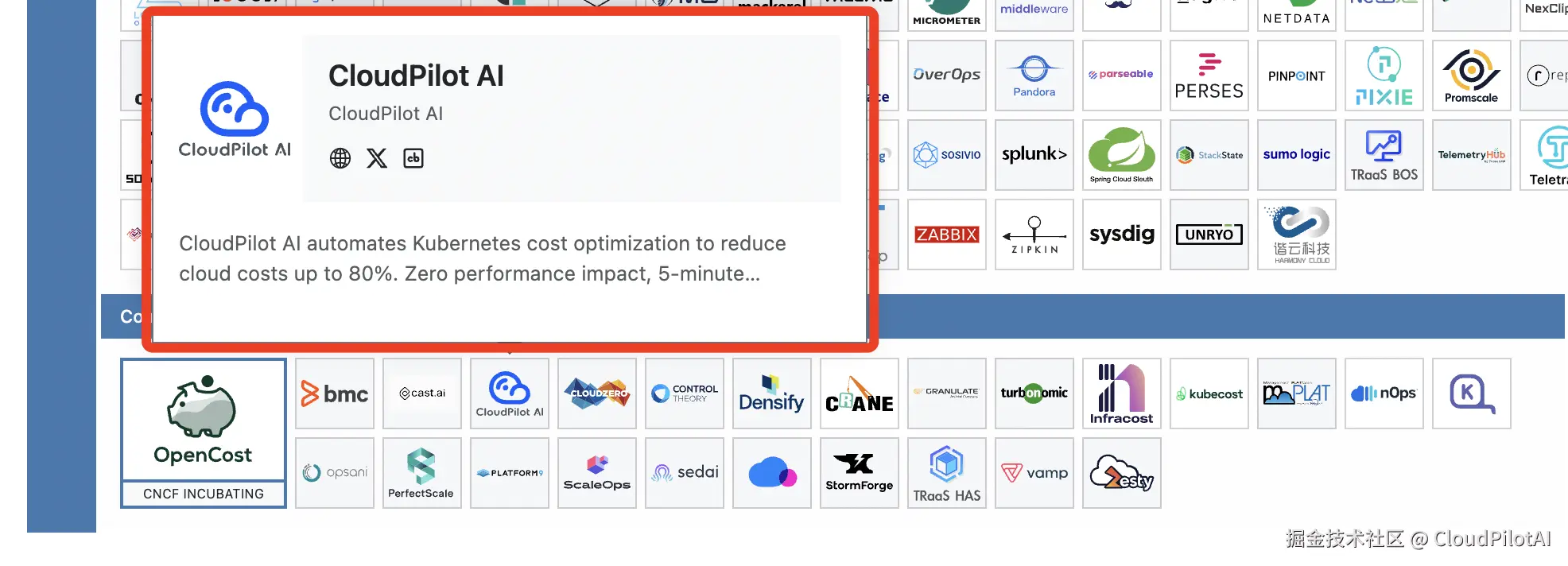Open CloudPilot AI Crunchbase page icon

click(413, 158)
